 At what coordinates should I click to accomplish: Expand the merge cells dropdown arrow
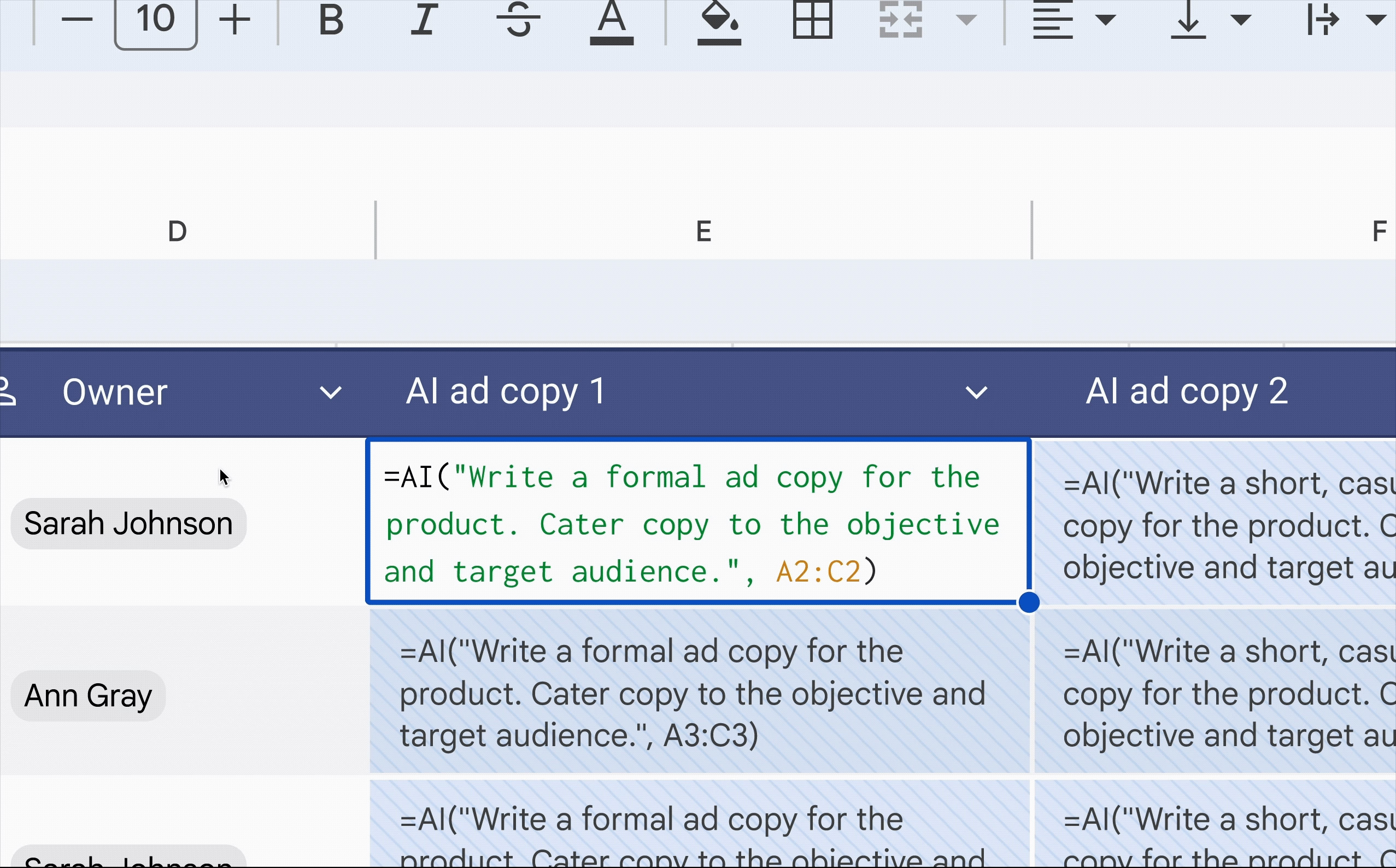point(966,20)
